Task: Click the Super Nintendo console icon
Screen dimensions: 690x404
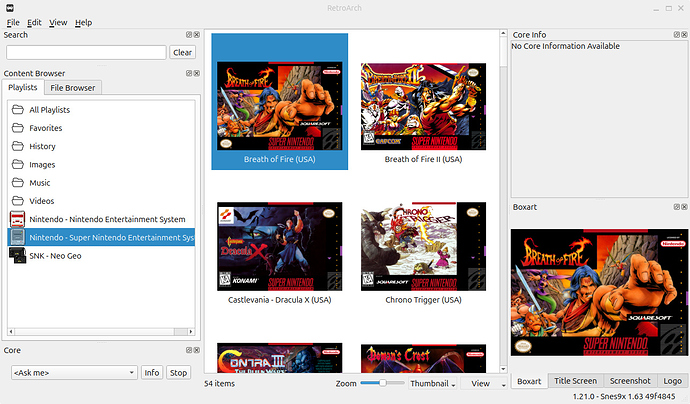Action: (x=18, y=237)
